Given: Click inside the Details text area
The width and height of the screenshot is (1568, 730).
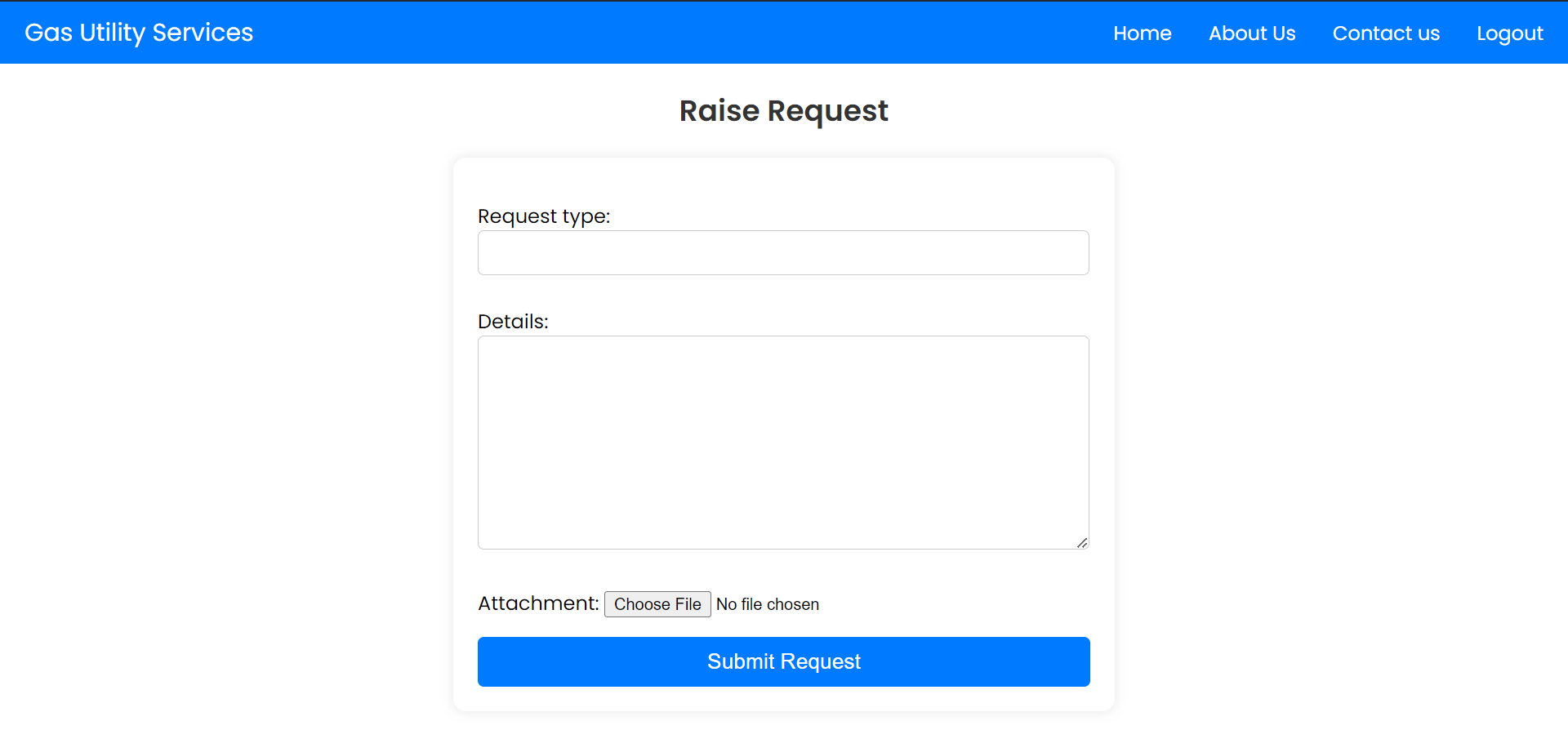Looking at the screenshot, I should (x=783, y=442).
